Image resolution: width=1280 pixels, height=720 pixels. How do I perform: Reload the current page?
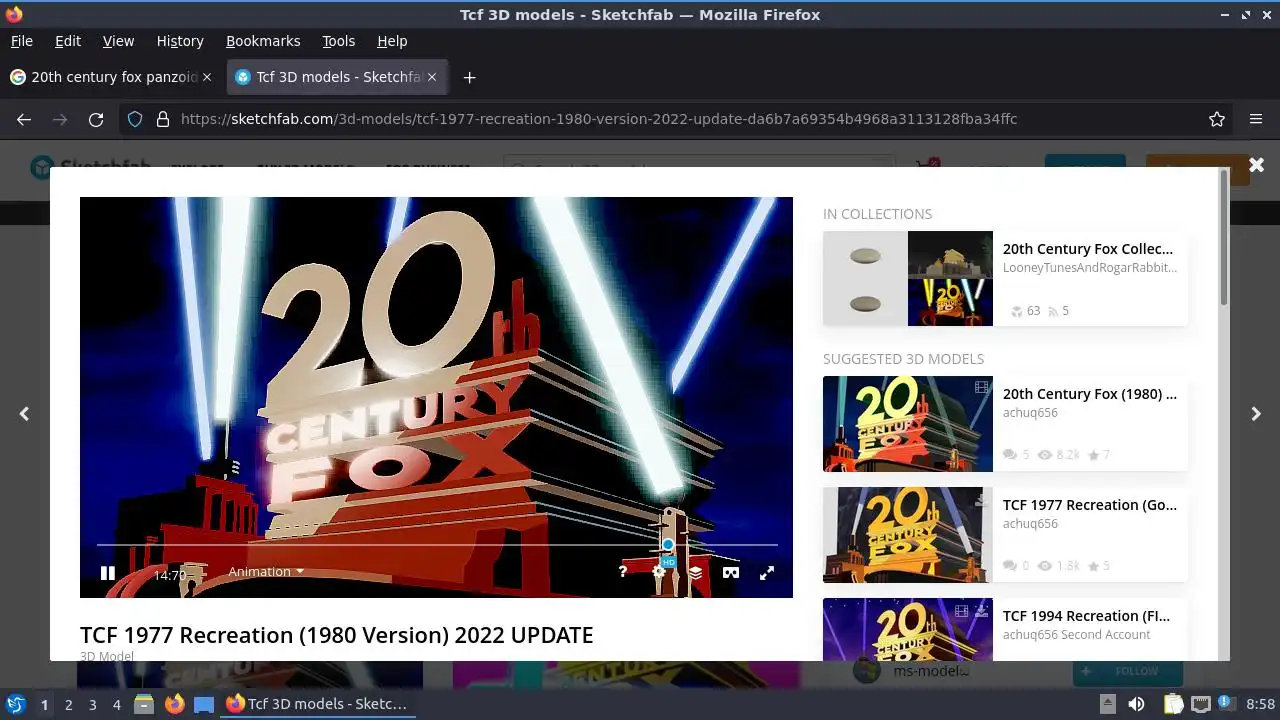point(96,119)
